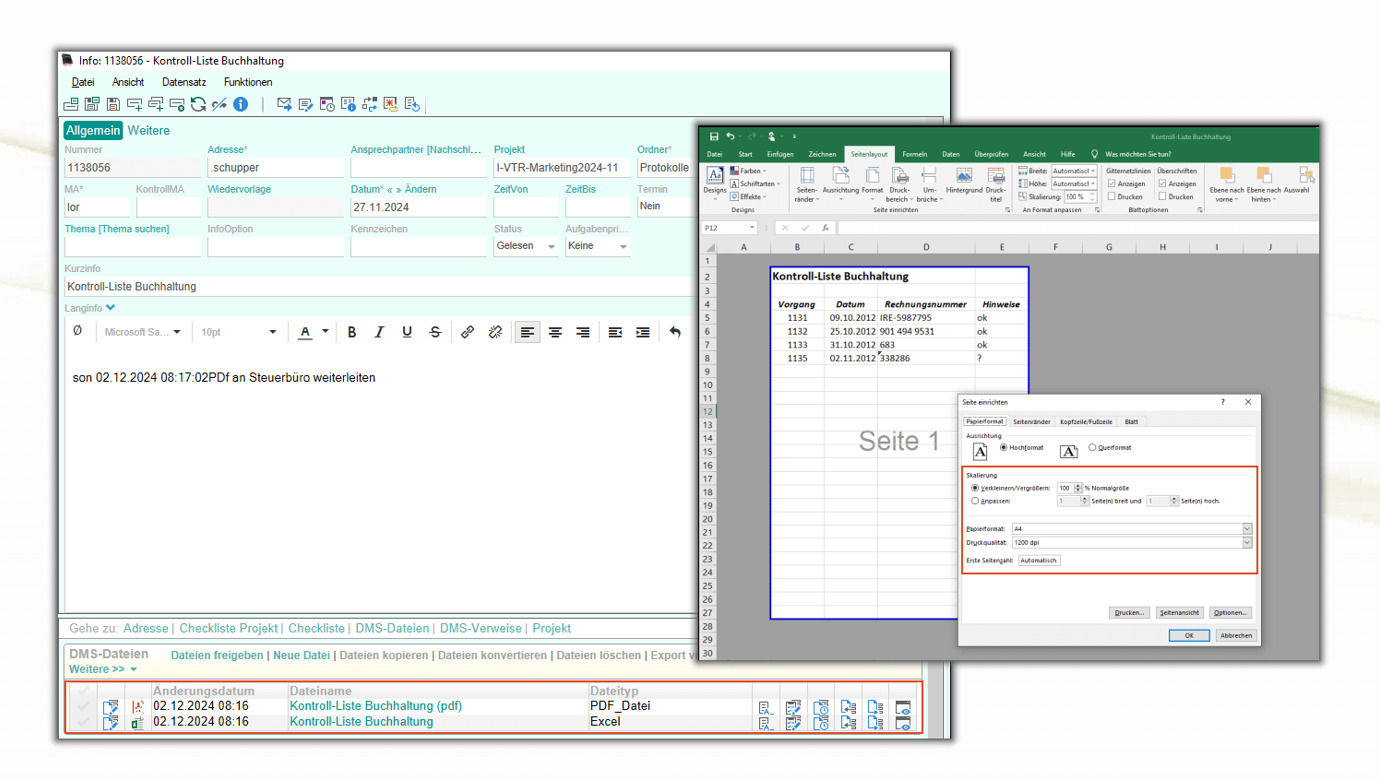Click the undo arrow in Langinfo editor

coord(675,332)
